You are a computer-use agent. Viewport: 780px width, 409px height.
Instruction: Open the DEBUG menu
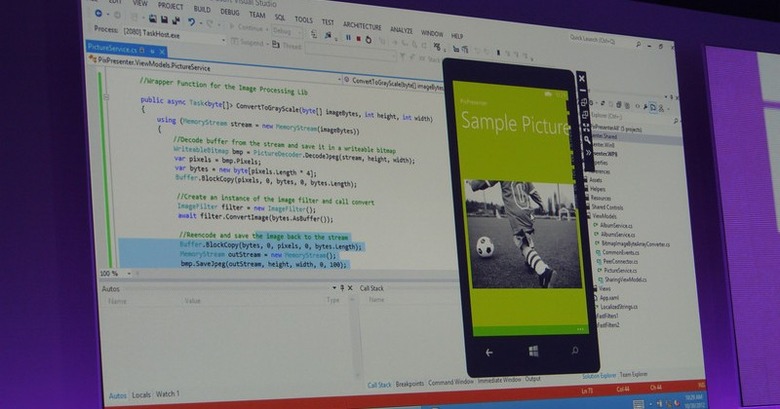tap(229, 12)
